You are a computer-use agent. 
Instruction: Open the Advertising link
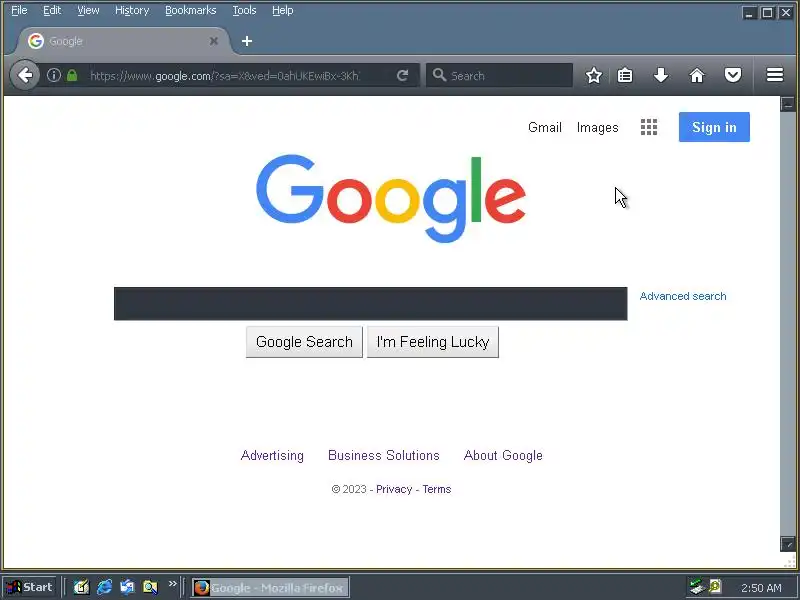(272, 455)
